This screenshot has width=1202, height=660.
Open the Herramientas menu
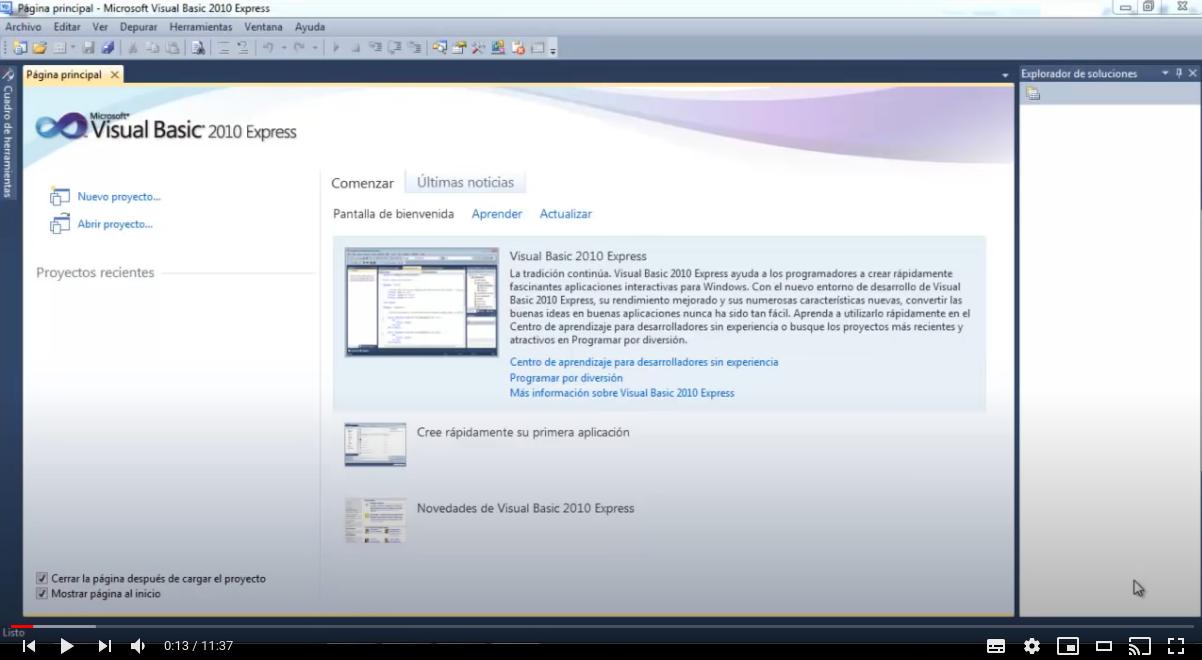tap(201, 27)
